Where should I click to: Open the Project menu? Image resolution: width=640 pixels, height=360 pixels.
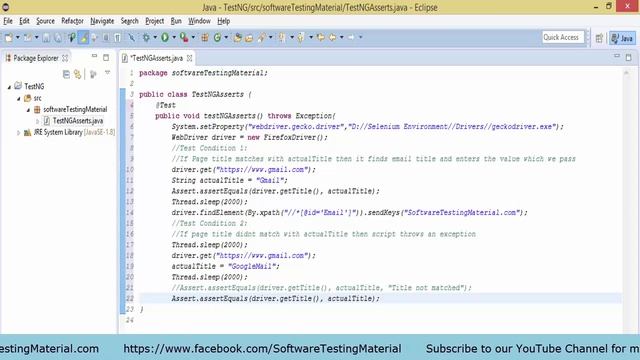click(x=154, y=21)
